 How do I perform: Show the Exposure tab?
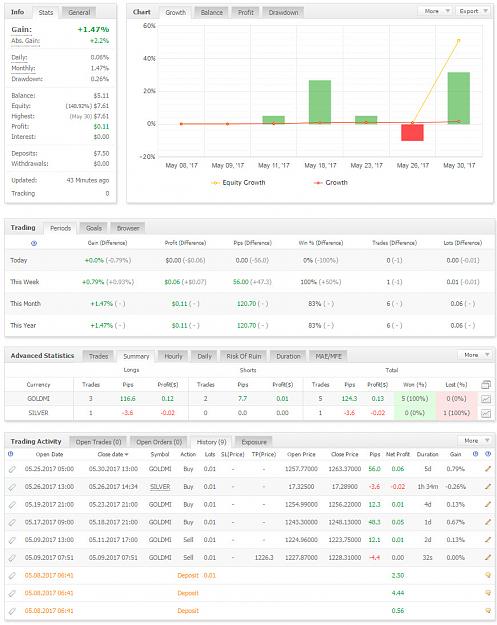[x=254, y=442]
